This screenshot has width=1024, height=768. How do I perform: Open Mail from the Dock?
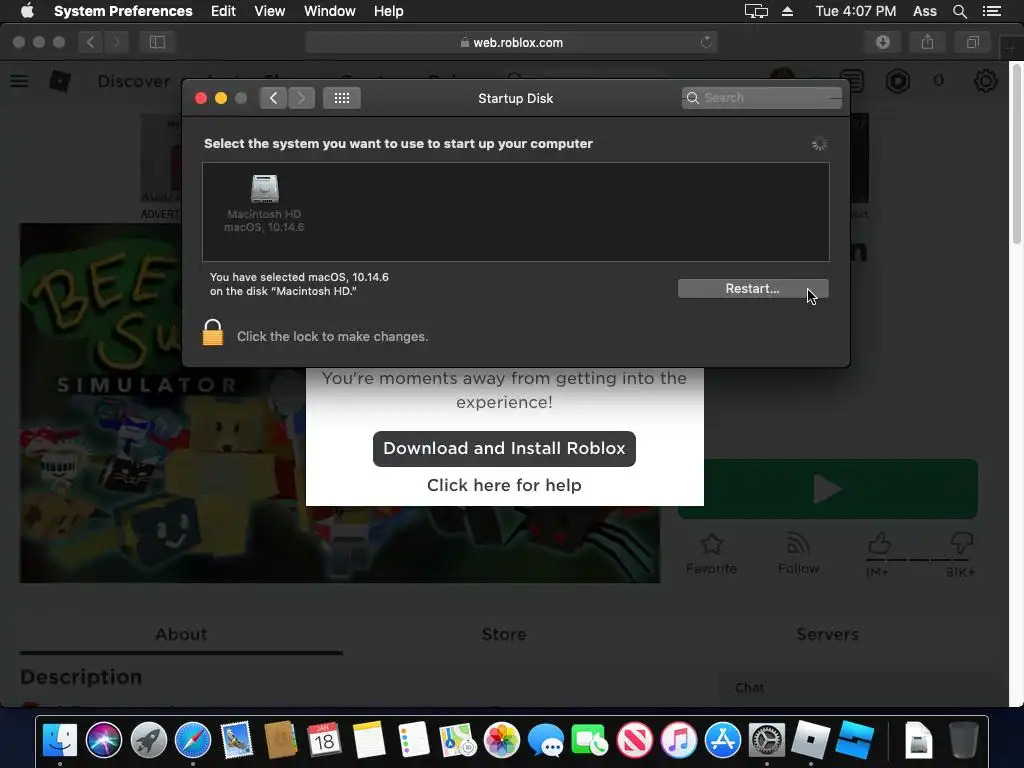236,740
